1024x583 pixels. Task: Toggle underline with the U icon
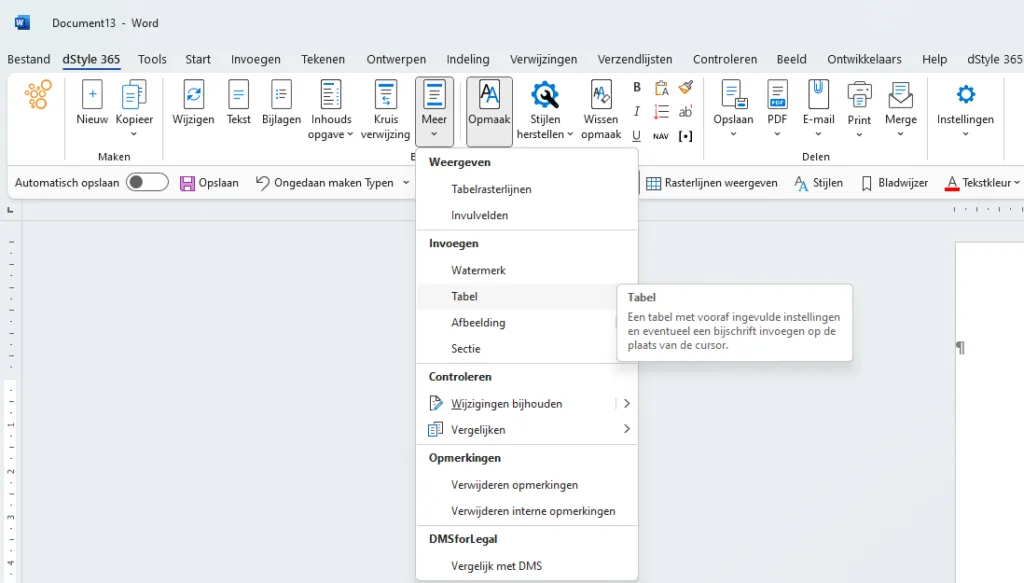(637, 136)
